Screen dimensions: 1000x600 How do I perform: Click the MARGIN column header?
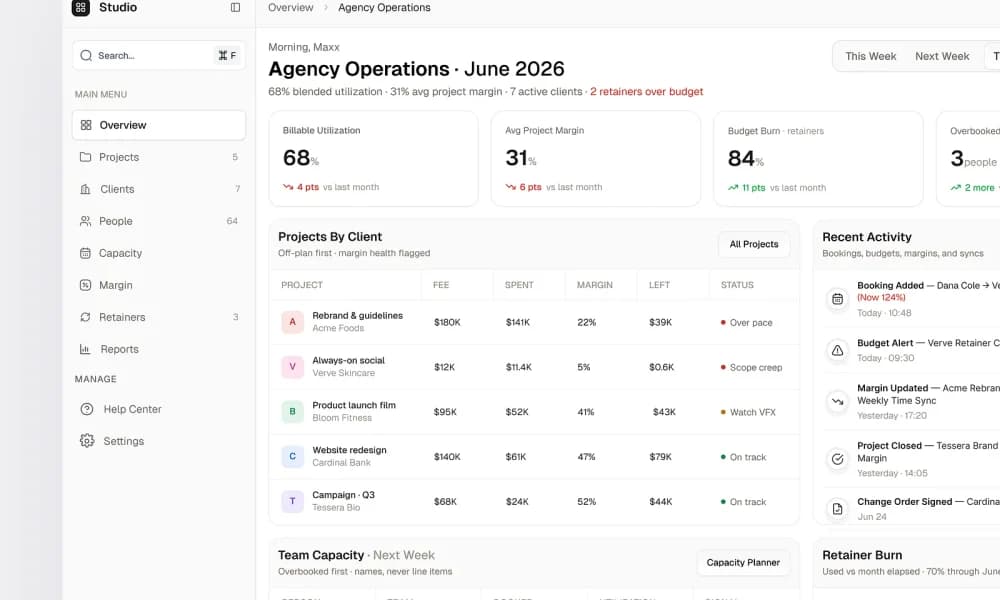click(x=594, y=285)
